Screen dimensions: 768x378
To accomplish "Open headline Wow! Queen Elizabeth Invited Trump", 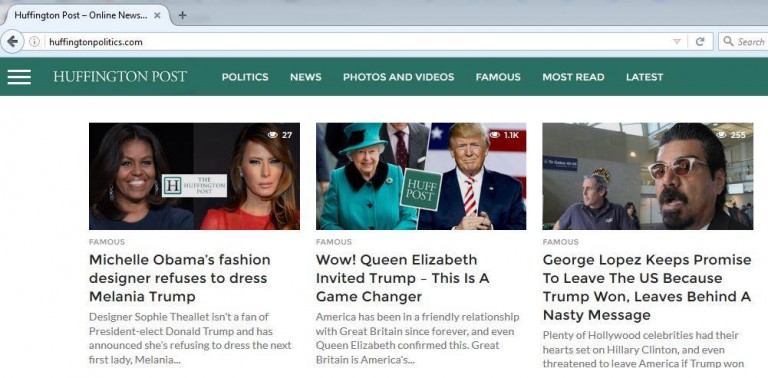I will coord(403,278).
